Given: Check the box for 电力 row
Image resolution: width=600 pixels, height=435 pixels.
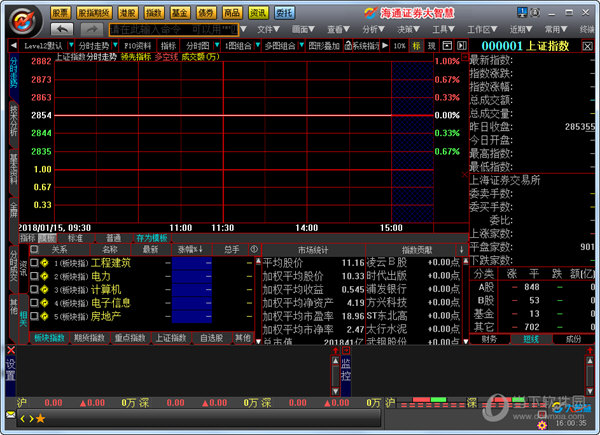Looking at the screenshot, I should click(x=34, y=276).
